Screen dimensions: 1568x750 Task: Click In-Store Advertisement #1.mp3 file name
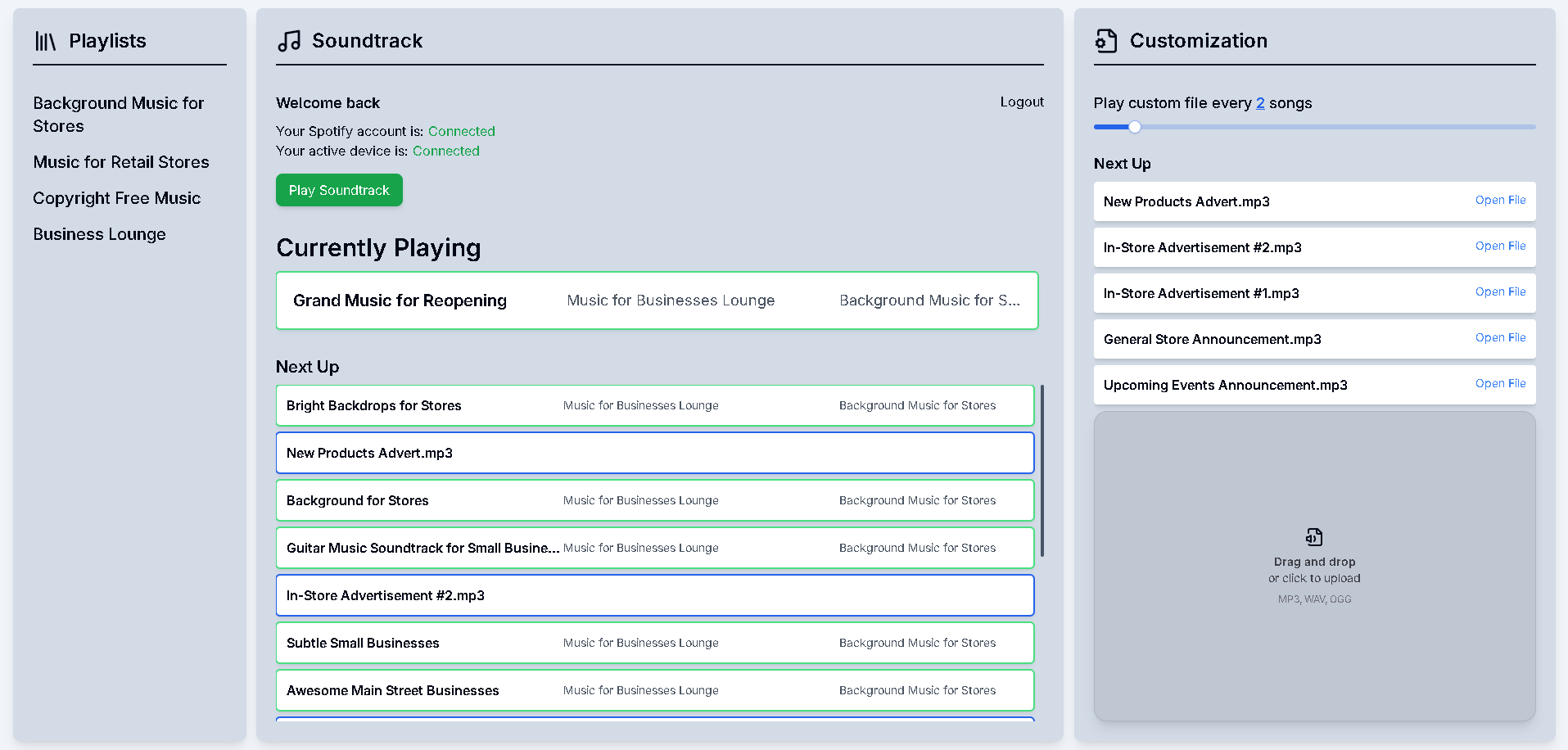1201,293
